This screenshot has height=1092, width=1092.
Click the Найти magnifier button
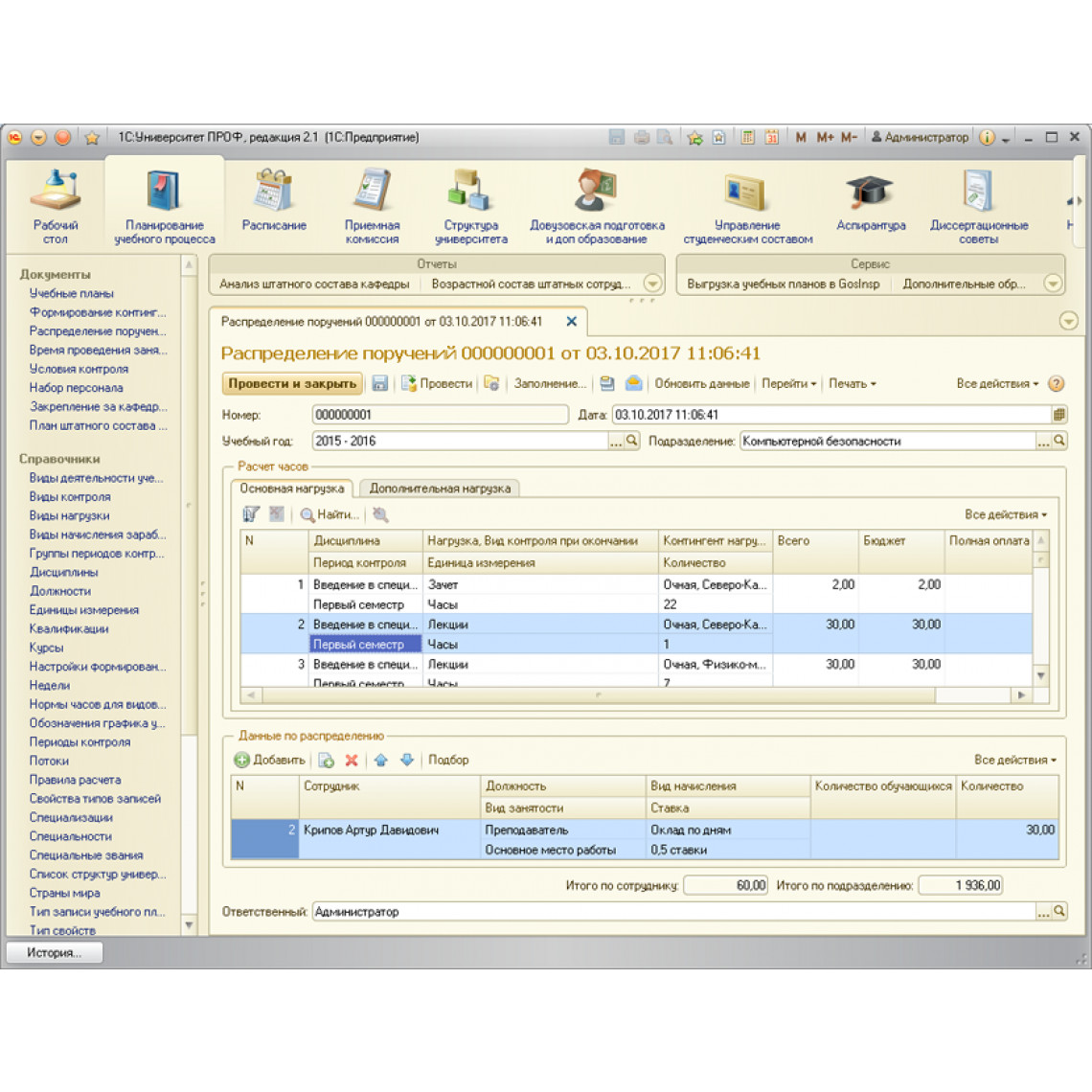pos(330,514)
